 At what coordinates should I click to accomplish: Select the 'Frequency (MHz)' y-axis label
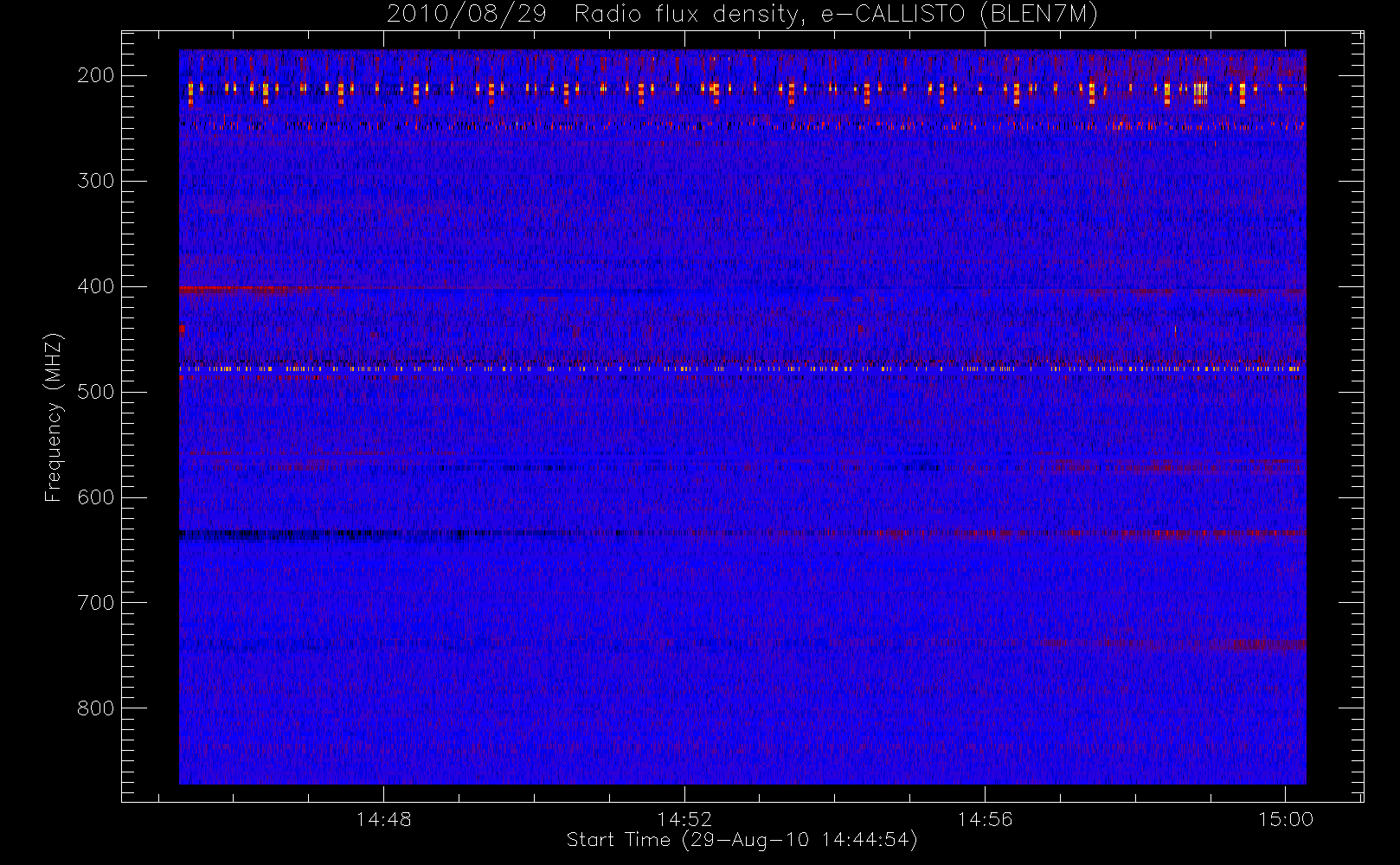point(54,417)
